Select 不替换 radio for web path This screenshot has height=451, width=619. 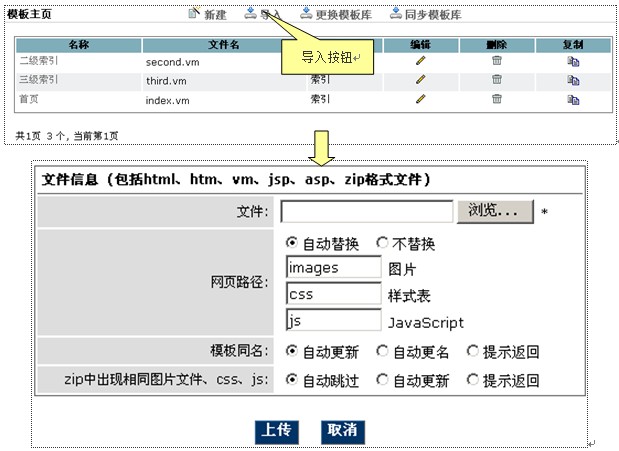point(382,242)
